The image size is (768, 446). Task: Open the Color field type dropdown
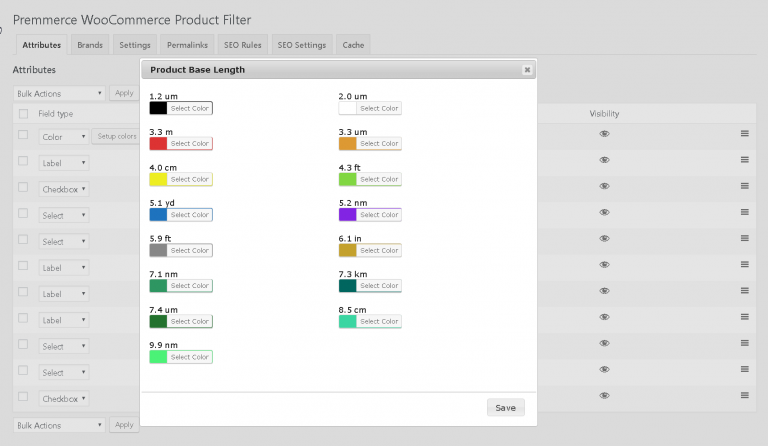click(x=64, y=137)
